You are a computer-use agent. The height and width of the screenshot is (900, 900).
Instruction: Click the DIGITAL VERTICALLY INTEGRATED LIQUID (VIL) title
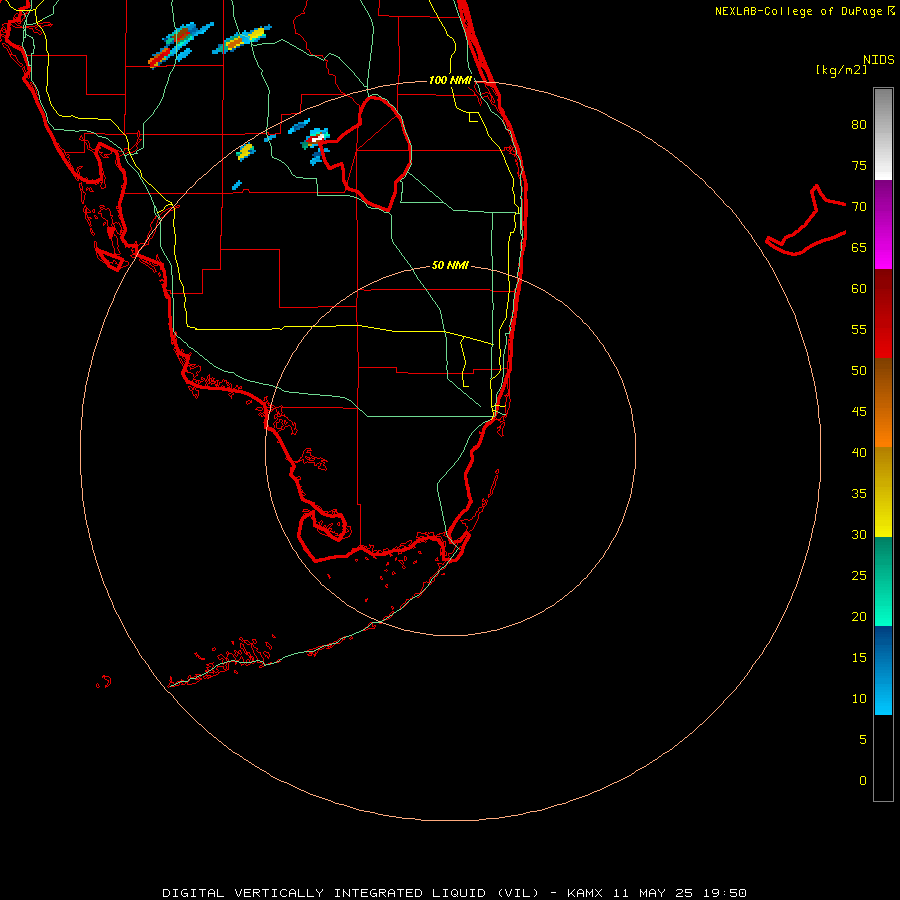pyautogui.click(x=351, y=893)
